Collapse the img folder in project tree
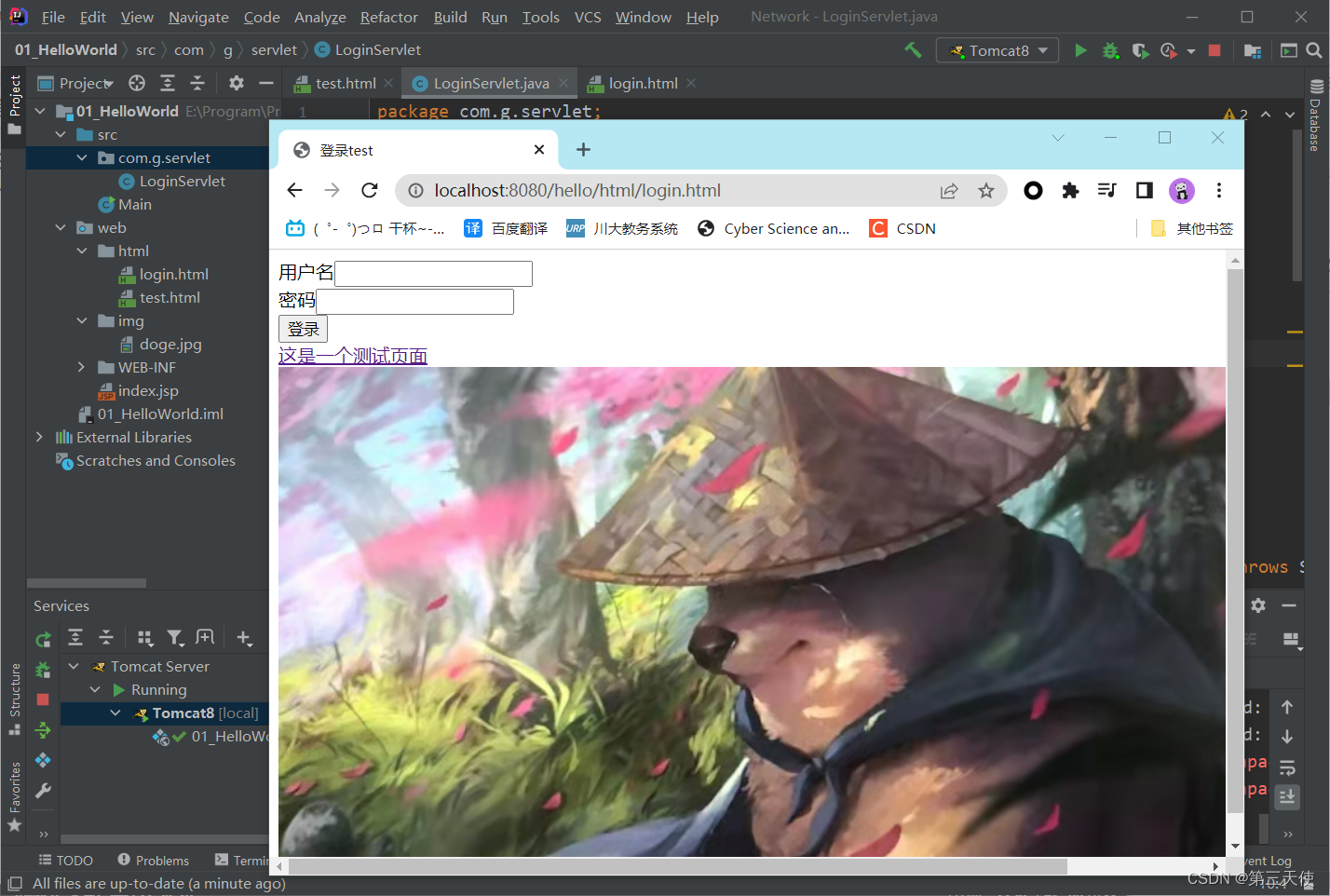 (82, 320)
